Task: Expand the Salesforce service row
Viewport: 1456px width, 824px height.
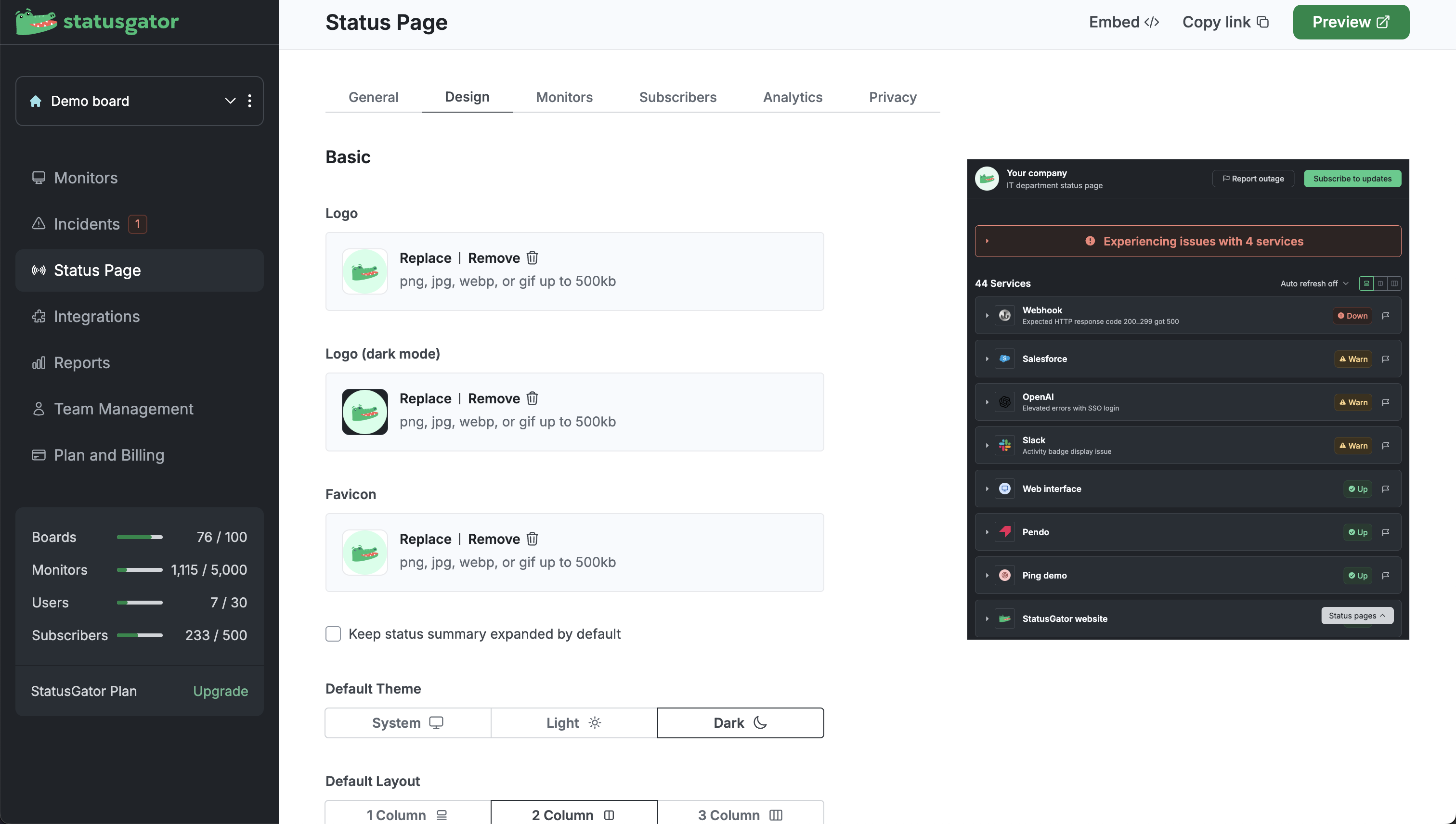Action: click(x=987, y=359)
